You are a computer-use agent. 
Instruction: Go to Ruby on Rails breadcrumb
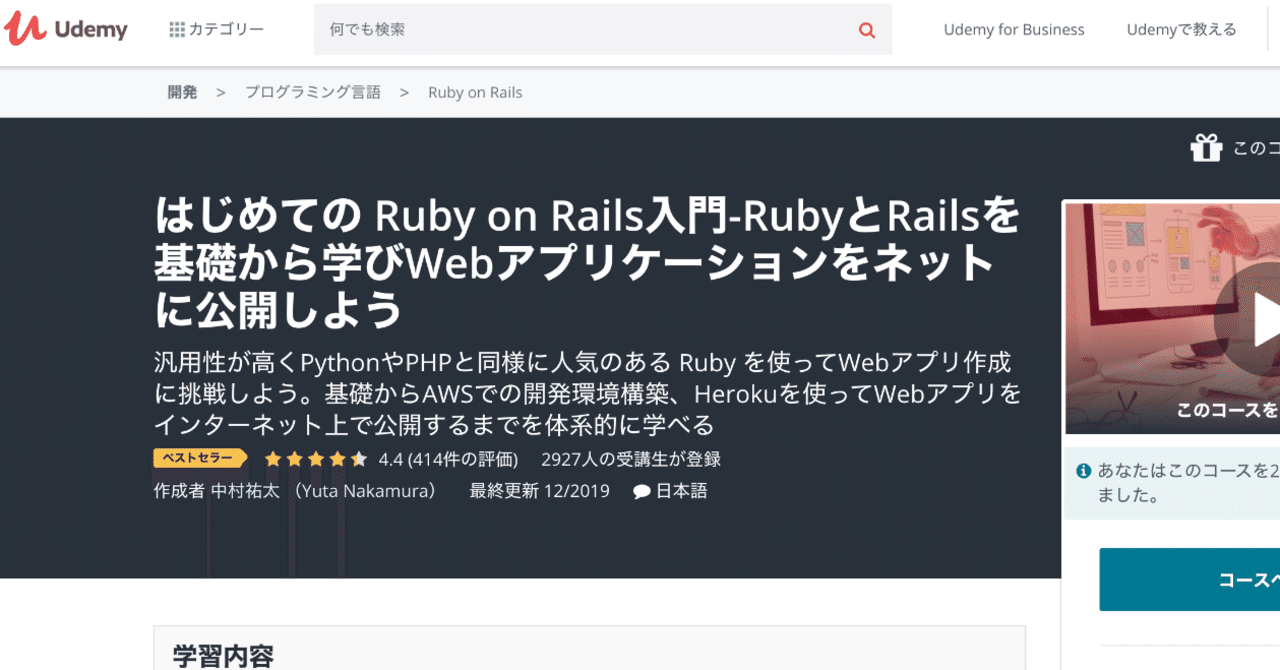[x=475, y=92]
